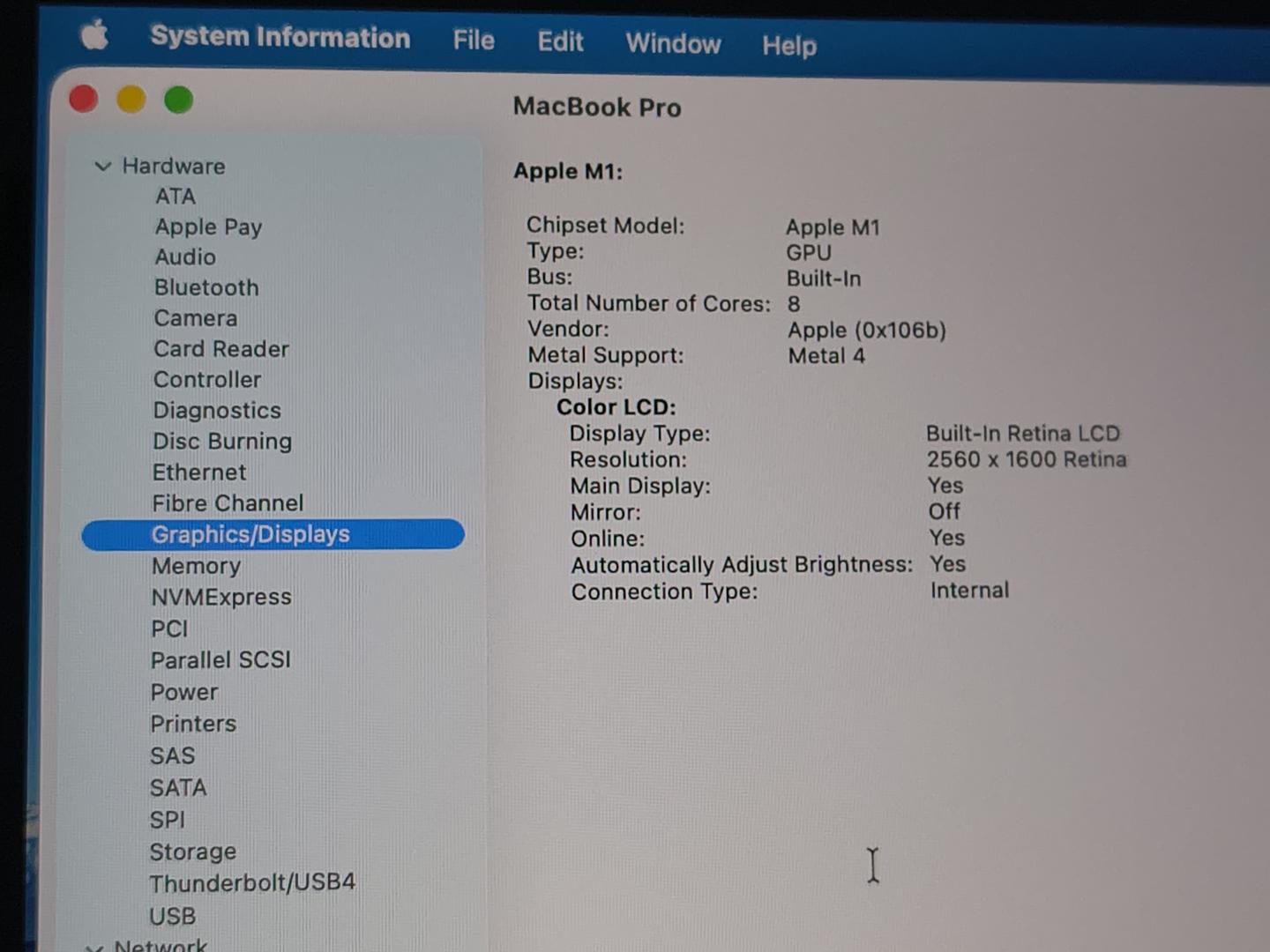Image resolution: width=1270 pixels, height=952 pixels.
Task: Select ATA in the sidebar
Action: click(x=176, y=196)
